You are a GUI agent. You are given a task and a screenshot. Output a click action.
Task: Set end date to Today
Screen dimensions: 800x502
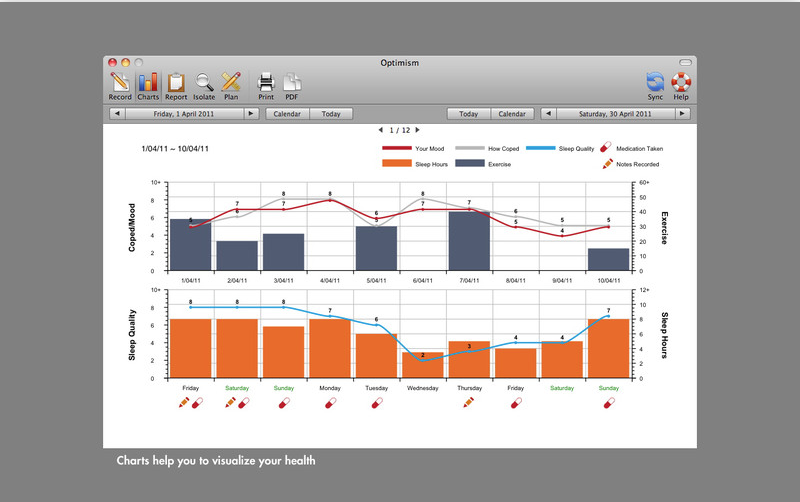coord(468,114)
